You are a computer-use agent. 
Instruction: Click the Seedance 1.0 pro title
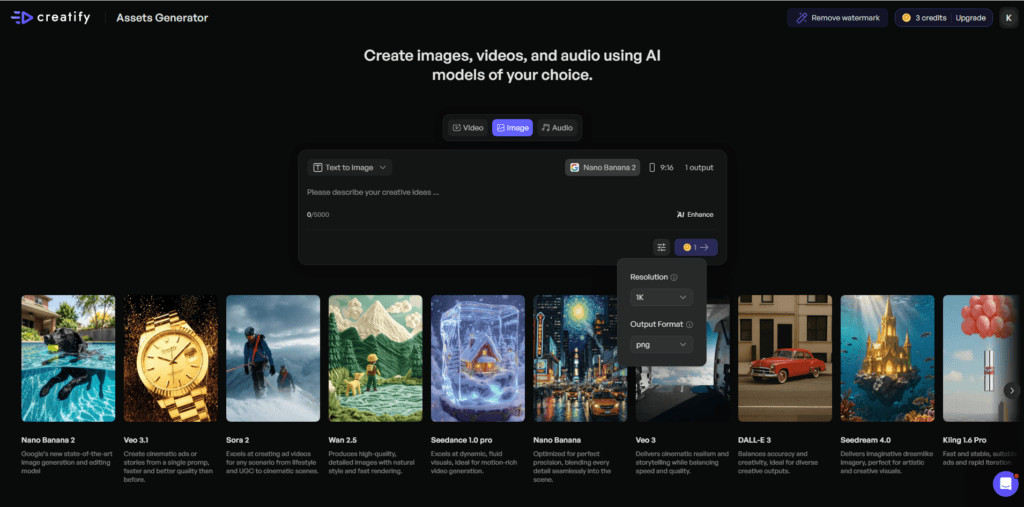point(462,440)
